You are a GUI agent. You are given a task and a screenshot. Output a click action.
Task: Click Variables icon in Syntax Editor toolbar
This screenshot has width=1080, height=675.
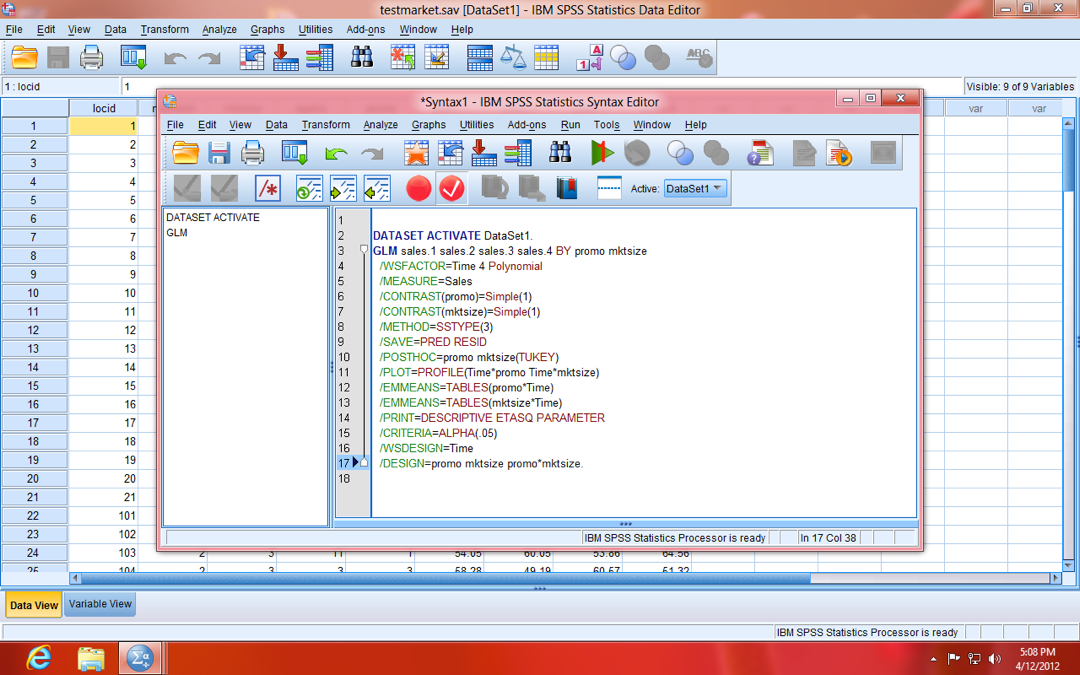point(518,152)
